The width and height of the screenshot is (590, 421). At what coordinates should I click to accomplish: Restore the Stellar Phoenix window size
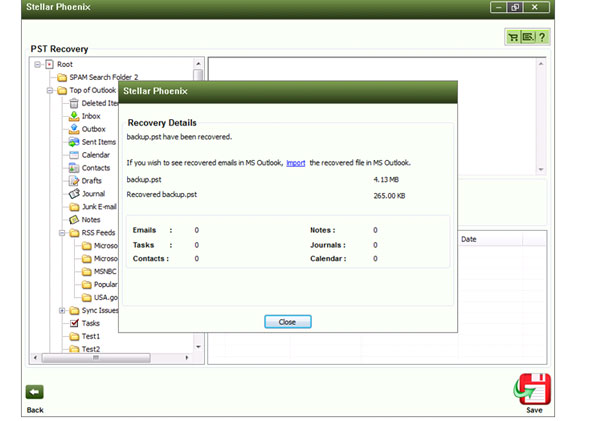coord(515,7)
